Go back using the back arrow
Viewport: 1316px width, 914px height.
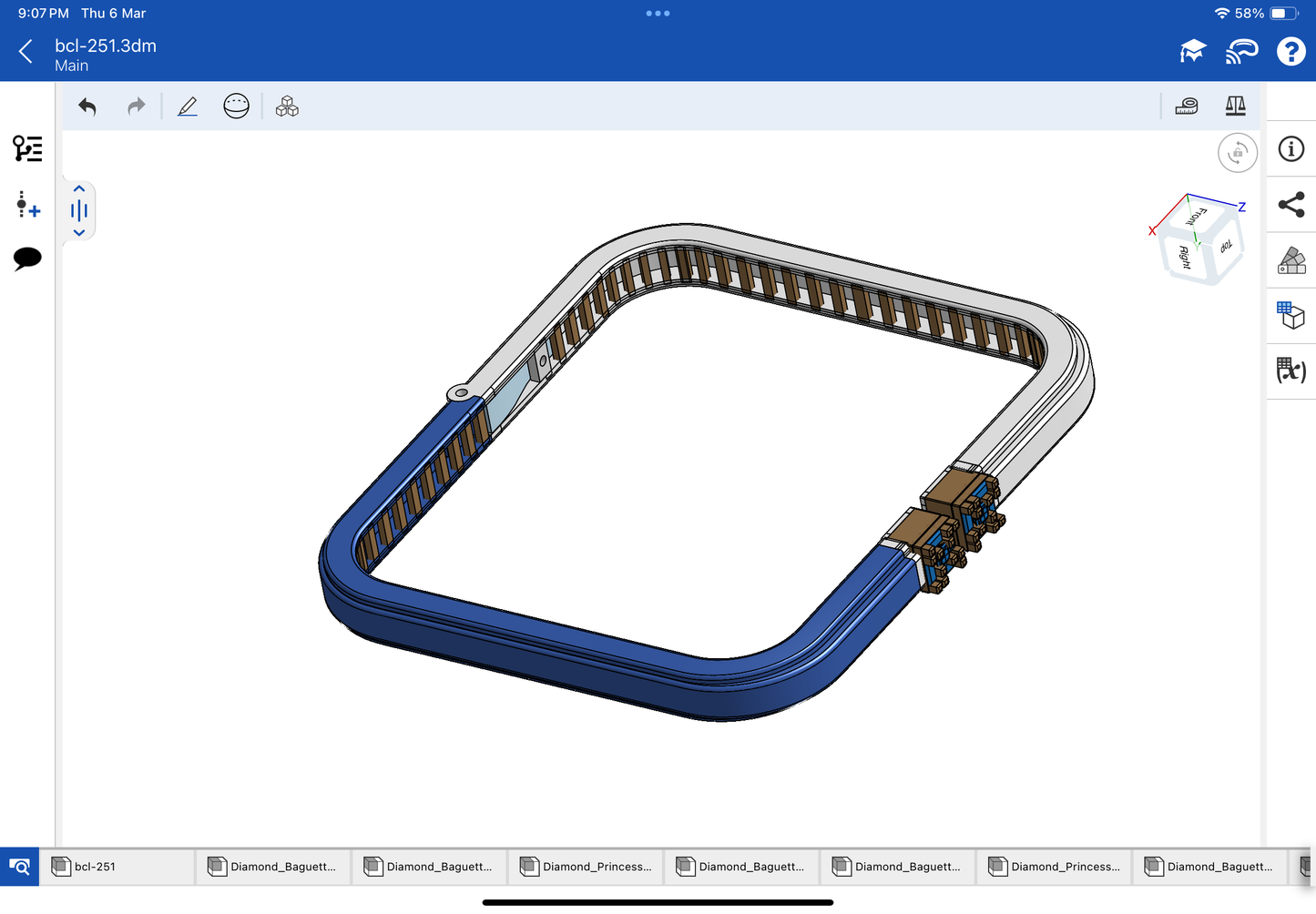click(x=26, y=52)
